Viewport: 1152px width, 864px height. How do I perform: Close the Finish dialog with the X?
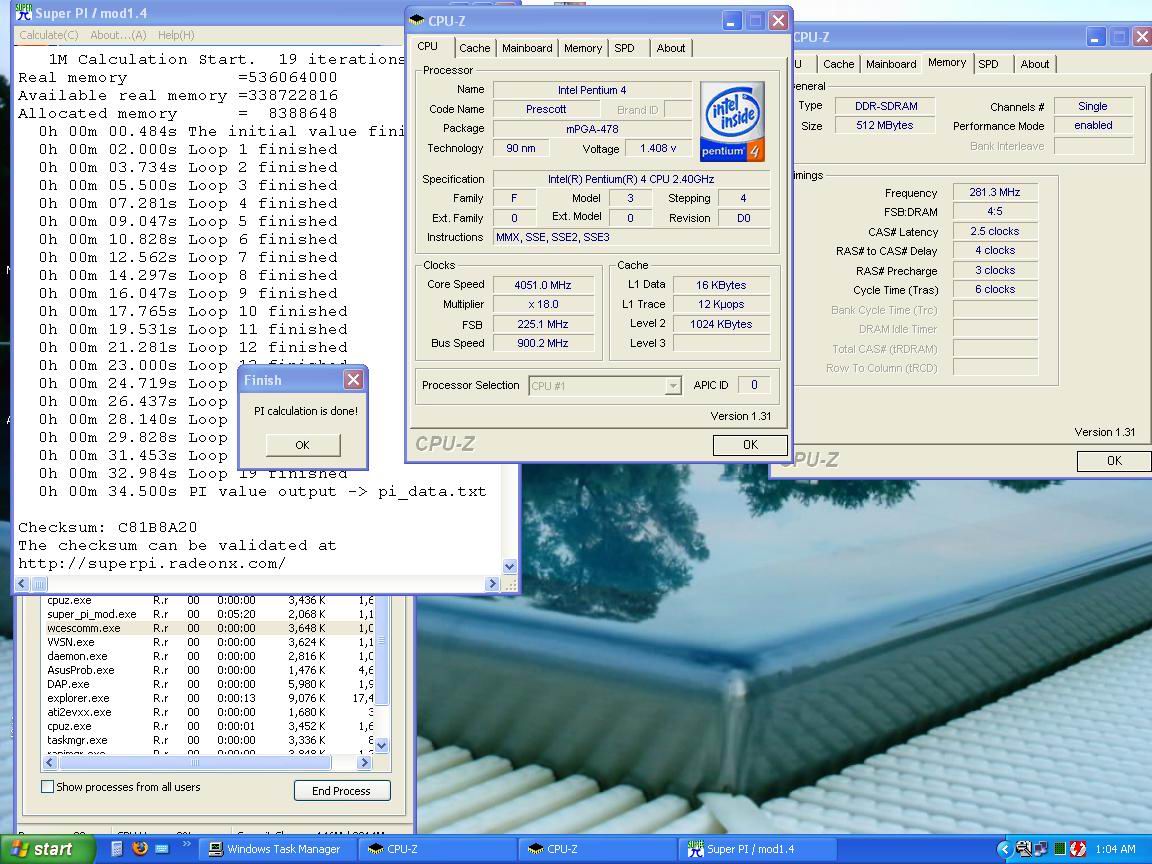[353, 379]
